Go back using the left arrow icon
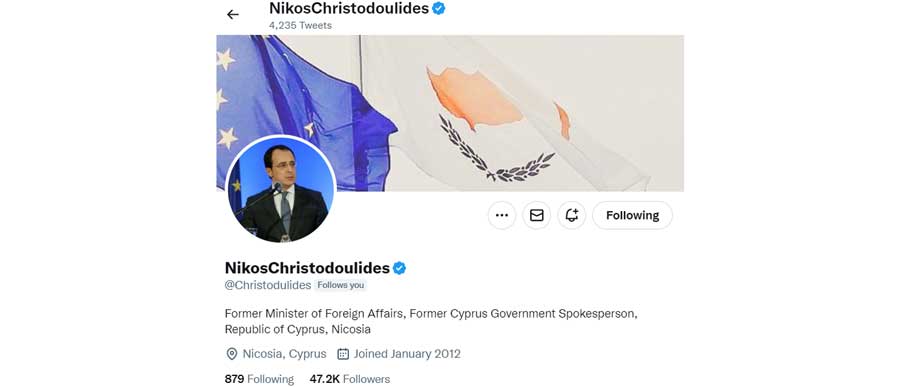Screen dimensions: 900x387 tap(232, 15)
